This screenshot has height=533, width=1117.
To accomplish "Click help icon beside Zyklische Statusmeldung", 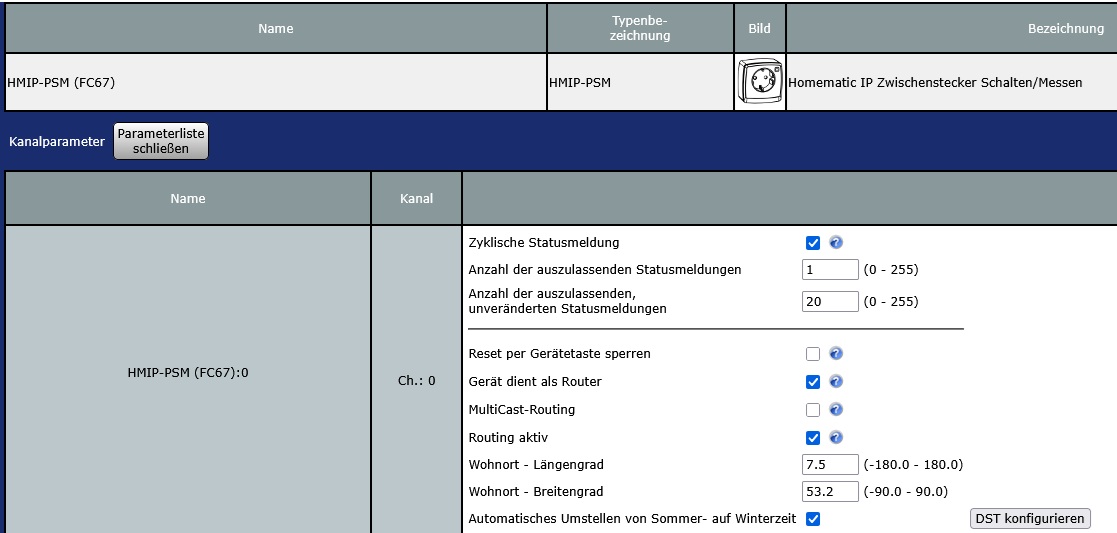I will 836,243.
